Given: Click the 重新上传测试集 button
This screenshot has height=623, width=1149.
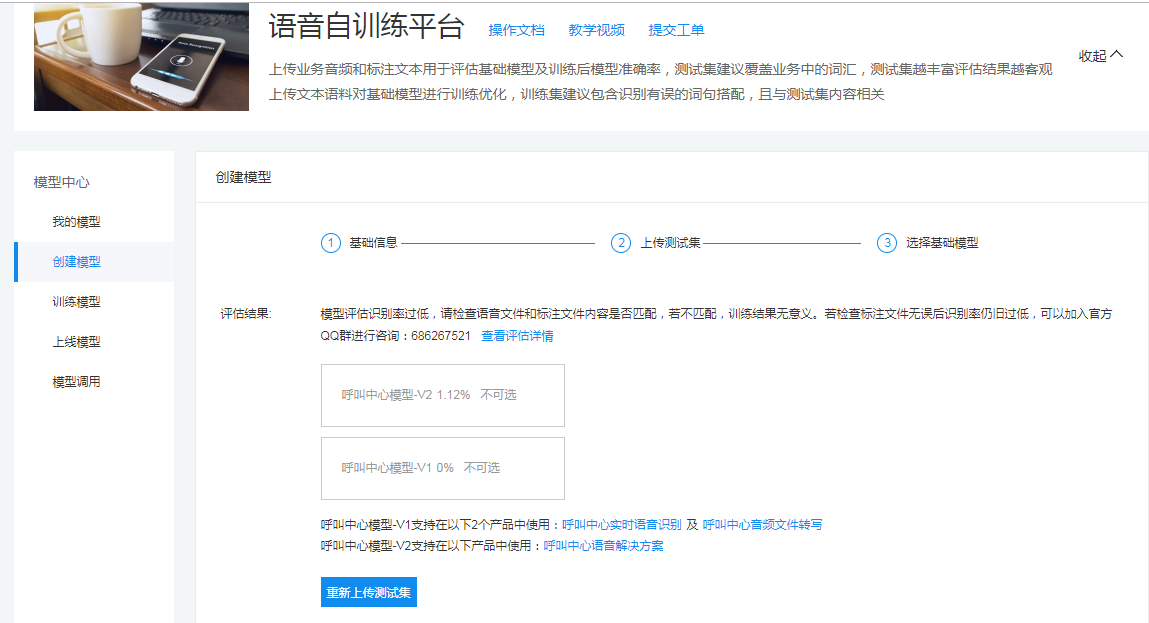Looking at the screenshot, I should 369,592.
